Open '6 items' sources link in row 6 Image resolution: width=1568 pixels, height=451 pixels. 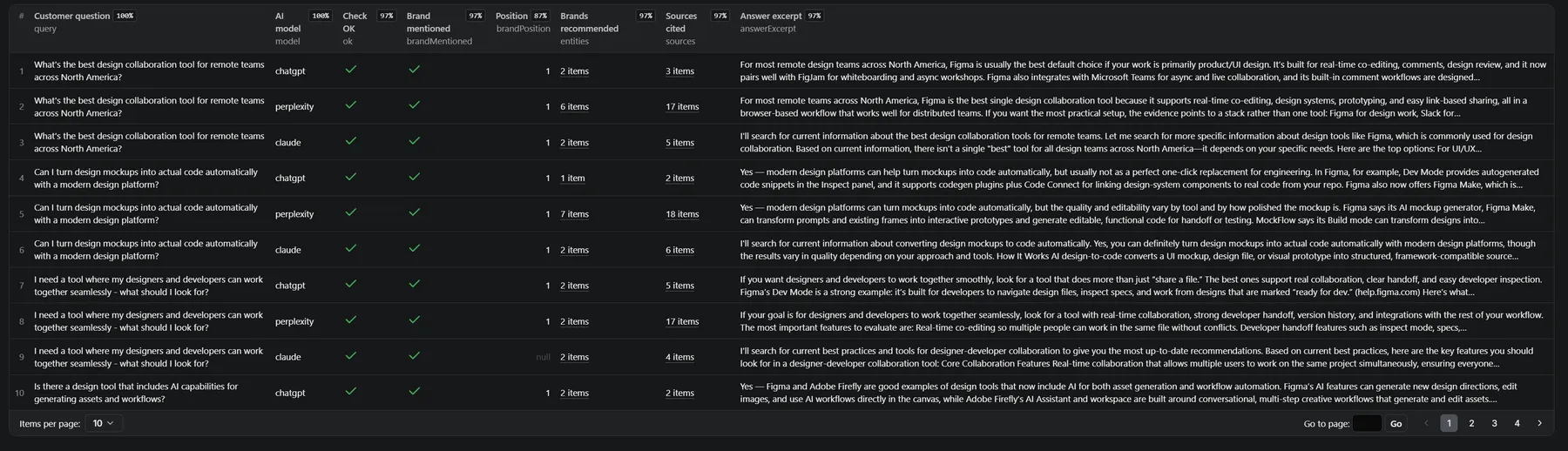click(679, 250)
